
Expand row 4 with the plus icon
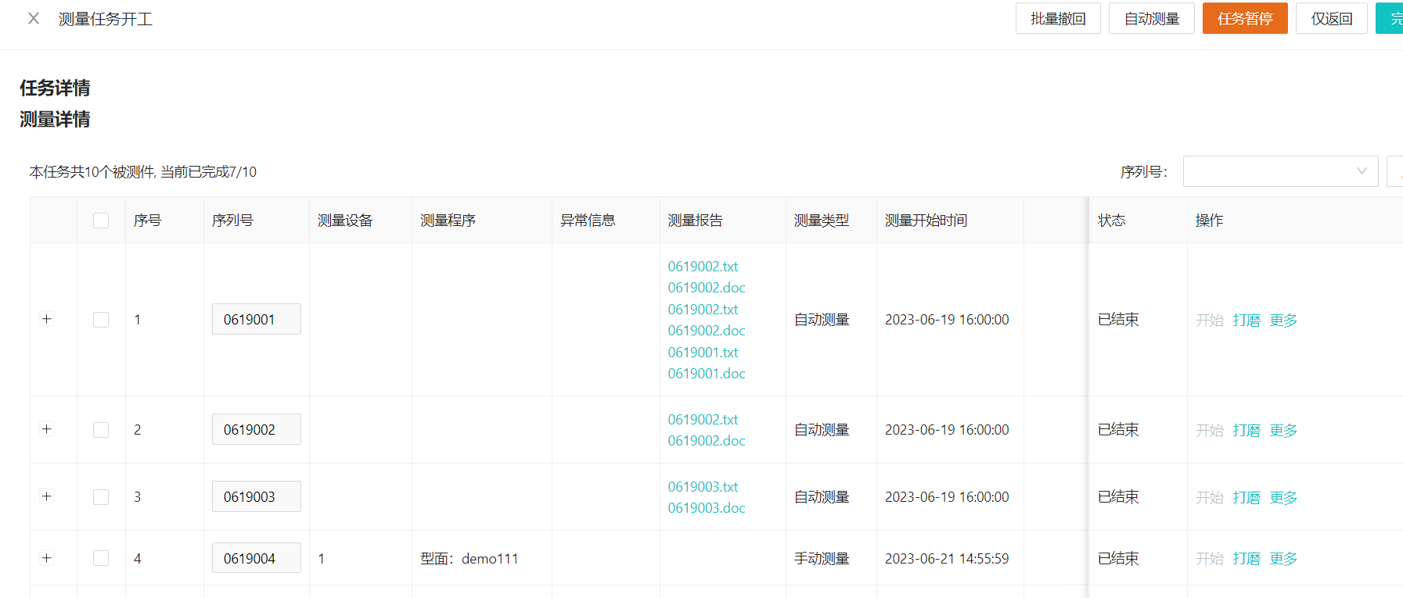pos(46,559)
